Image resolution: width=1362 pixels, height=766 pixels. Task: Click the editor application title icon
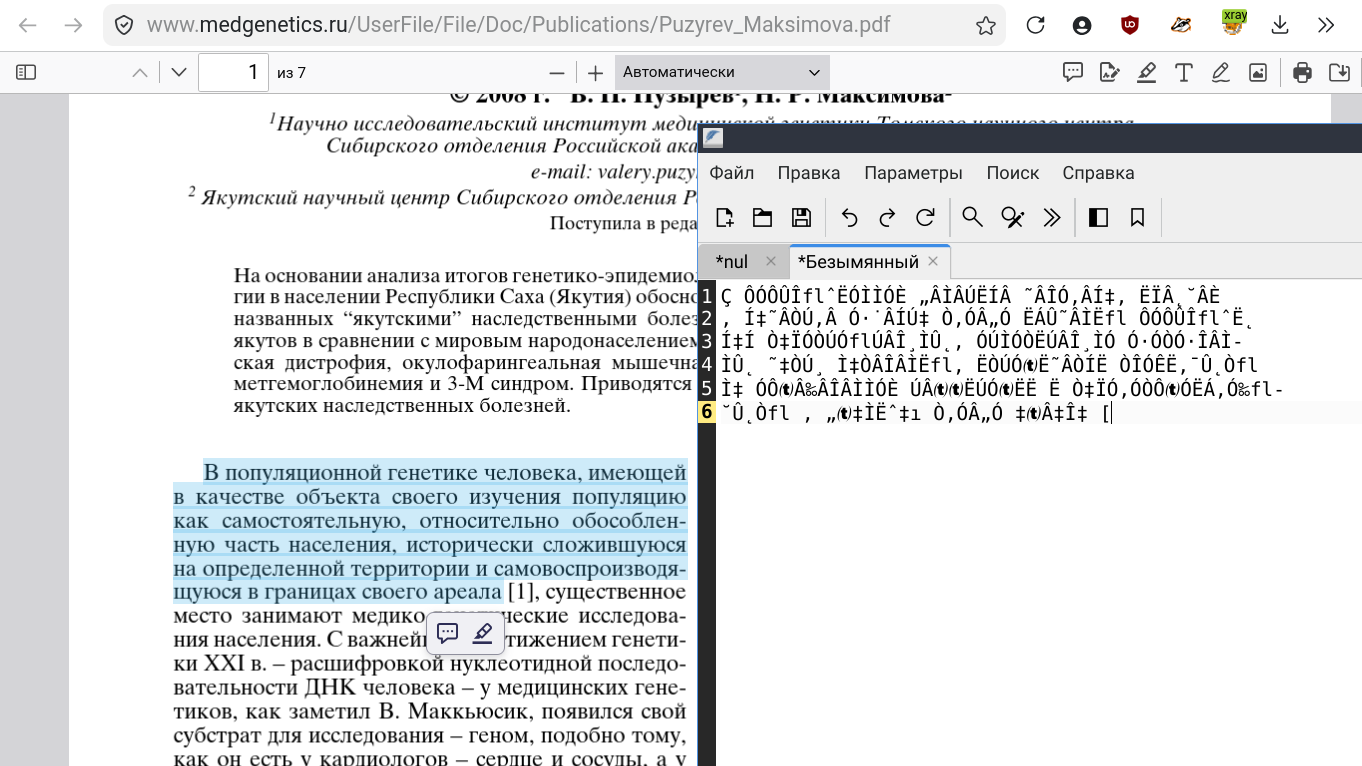tap(713, 138)
